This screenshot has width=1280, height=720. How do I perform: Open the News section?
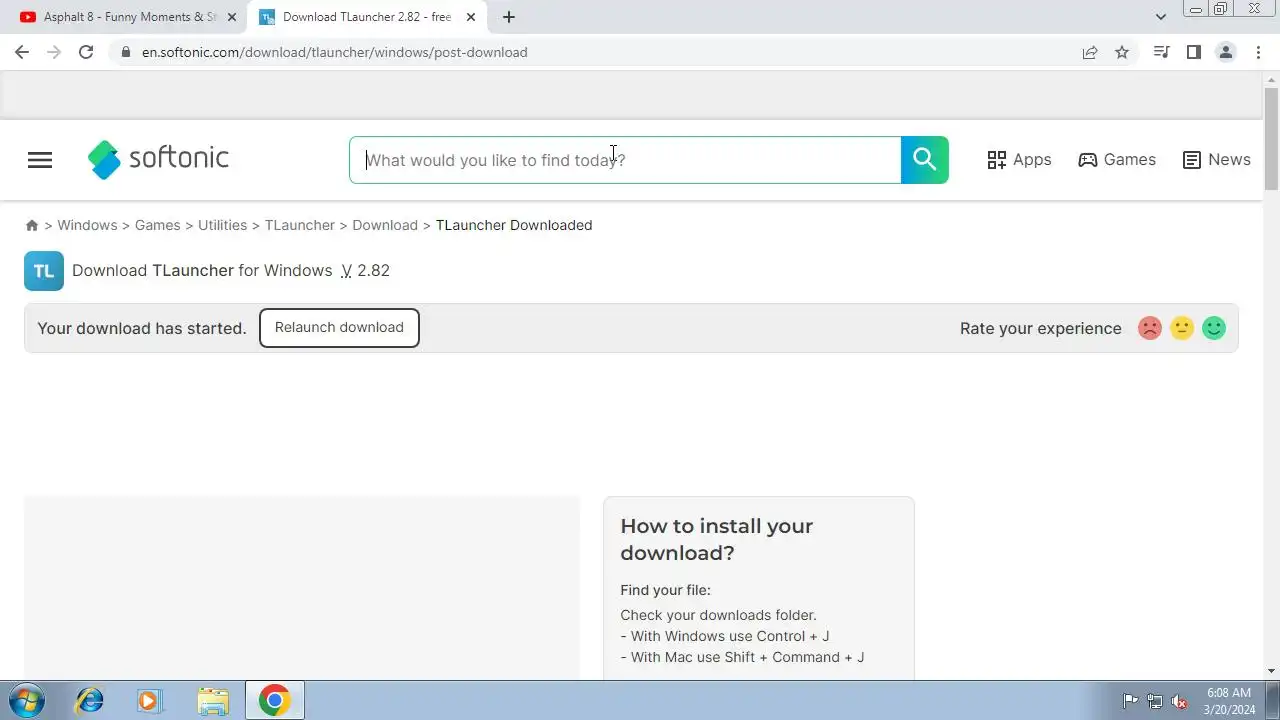point(1216,160)
